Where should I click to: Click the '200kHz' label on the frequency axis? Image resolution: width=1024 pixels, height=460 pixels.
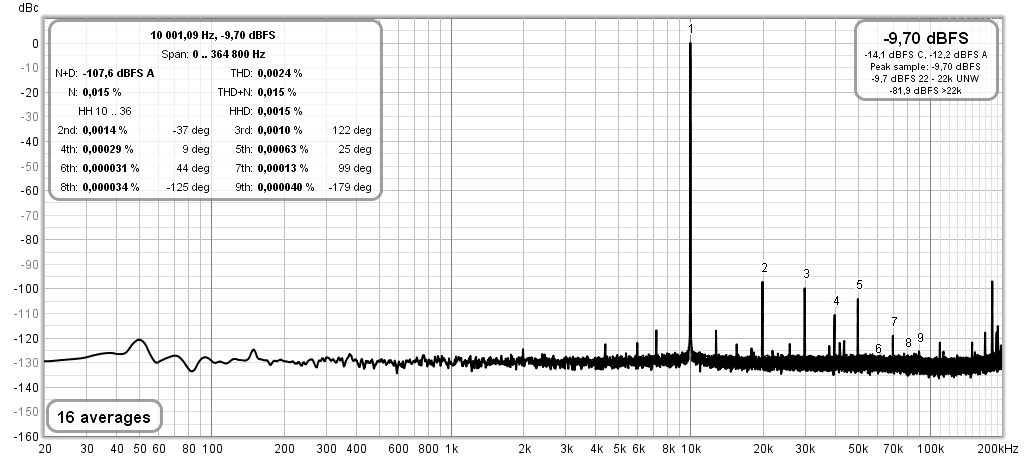coord(999,449)
